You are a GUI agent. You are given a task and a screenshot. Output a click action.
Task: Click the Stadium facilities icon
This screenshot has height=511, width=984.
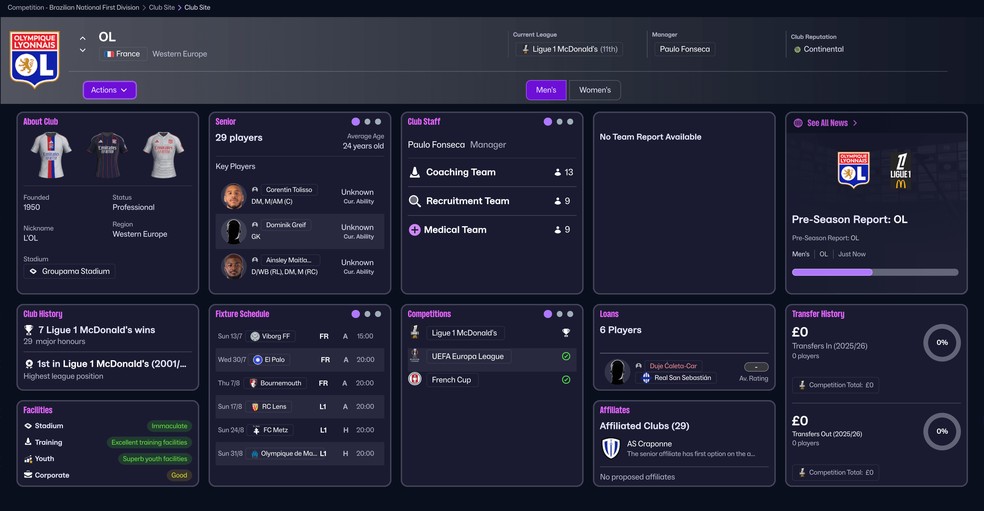(x=28, y=426)
